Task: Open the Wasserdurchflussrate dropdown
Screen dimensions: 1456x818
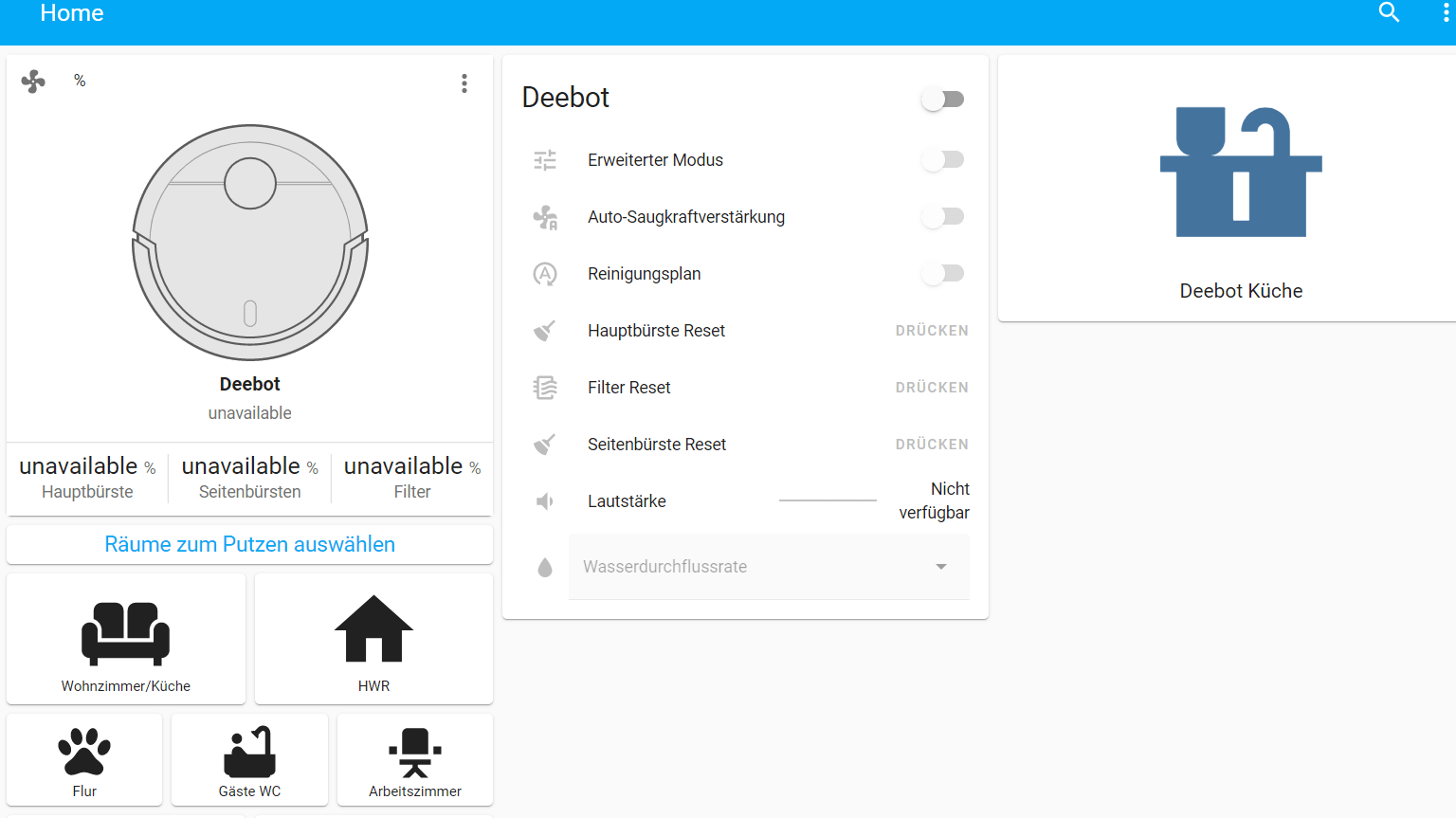Action: tap(769, 567)
